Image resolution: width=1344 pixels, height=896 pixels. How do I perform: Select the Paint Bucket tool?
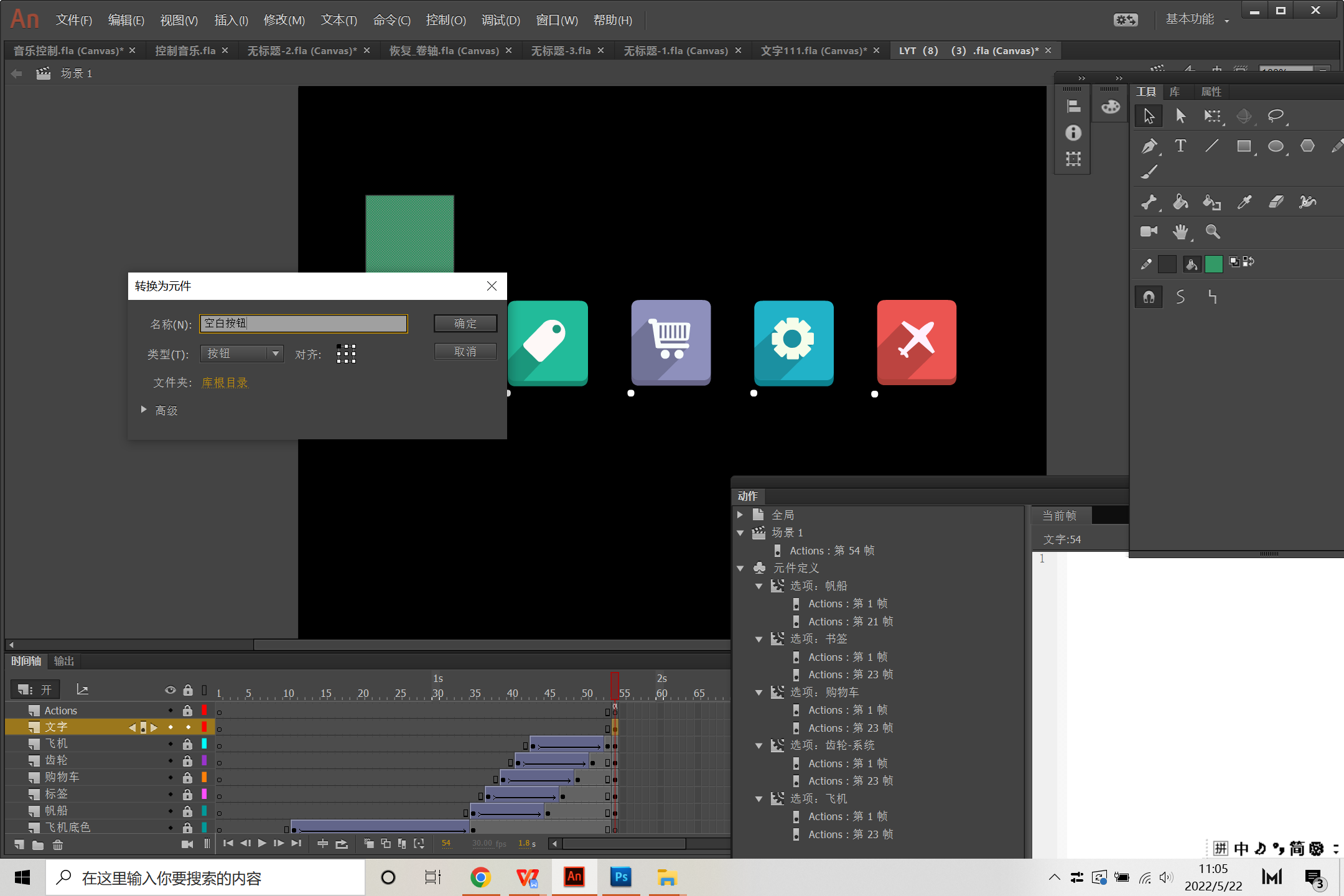1180,202
